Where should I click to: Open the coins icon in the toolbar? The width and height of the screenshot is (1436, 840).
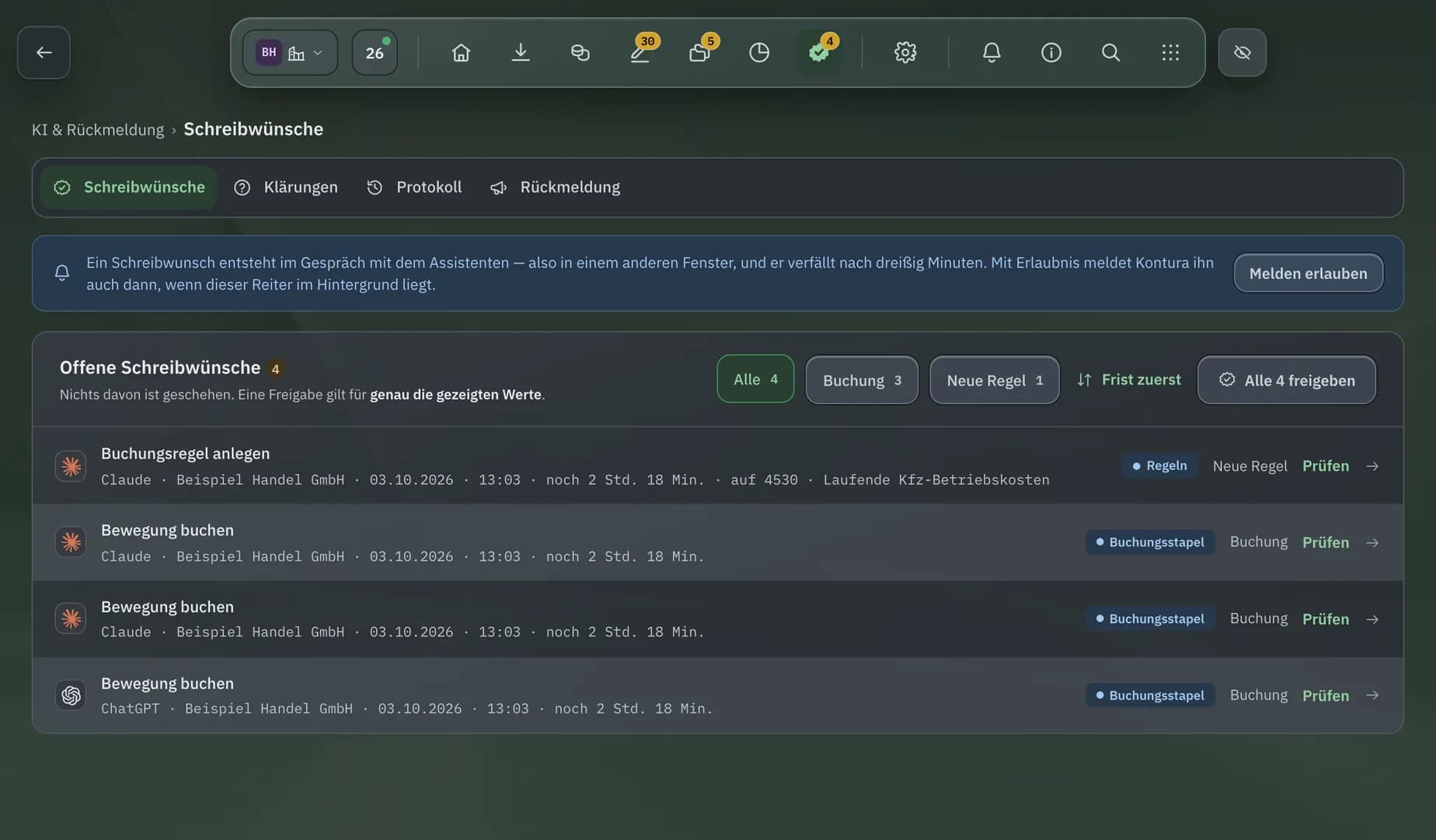pyautogui.click(x=580, y=52)
